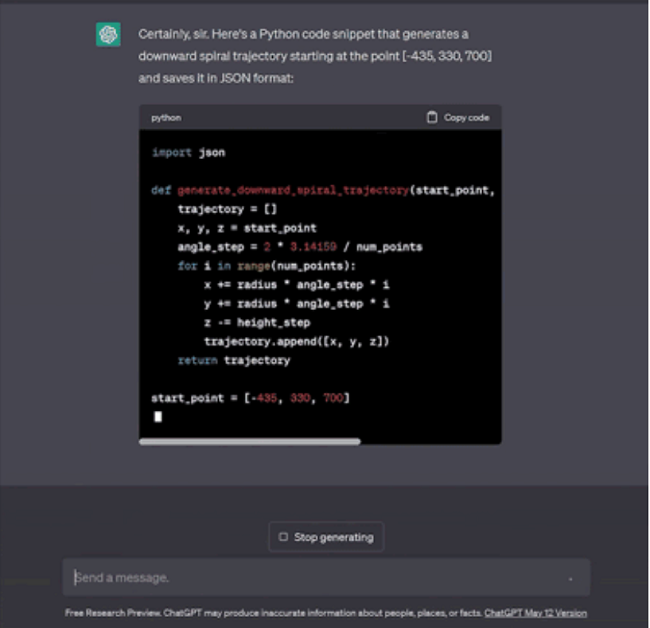Click the ChatGPT logo avatar icon
This screenshot has height=628, width=650.
coord(108,35)
